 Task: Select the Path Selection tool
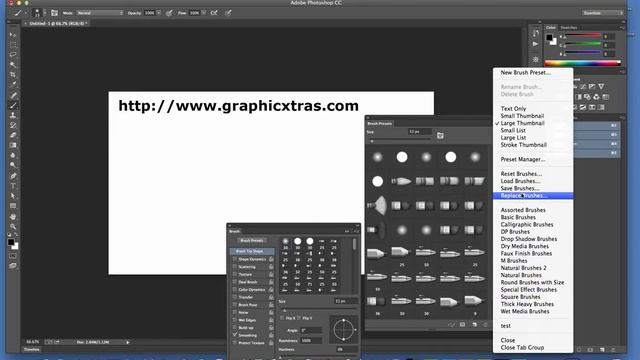tap(13, 196)
